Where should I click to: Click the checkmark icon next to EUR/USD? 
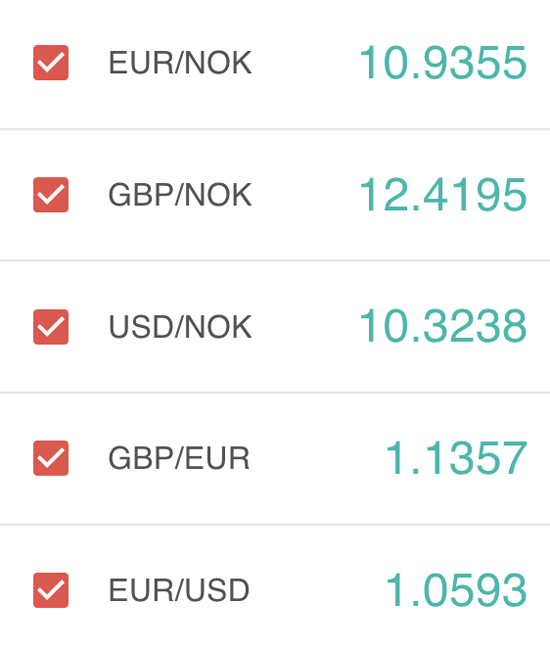coord(51,591)
